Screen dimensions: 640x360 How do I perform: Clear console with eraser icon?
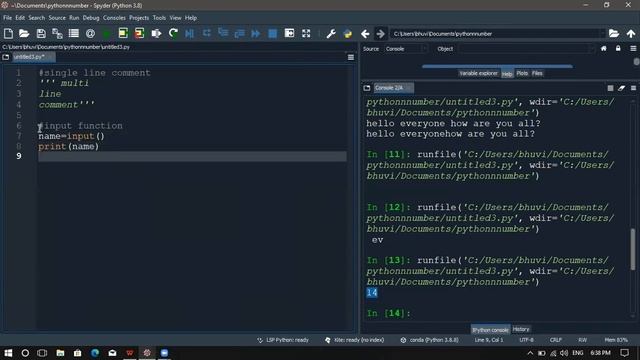click(622, 88)
